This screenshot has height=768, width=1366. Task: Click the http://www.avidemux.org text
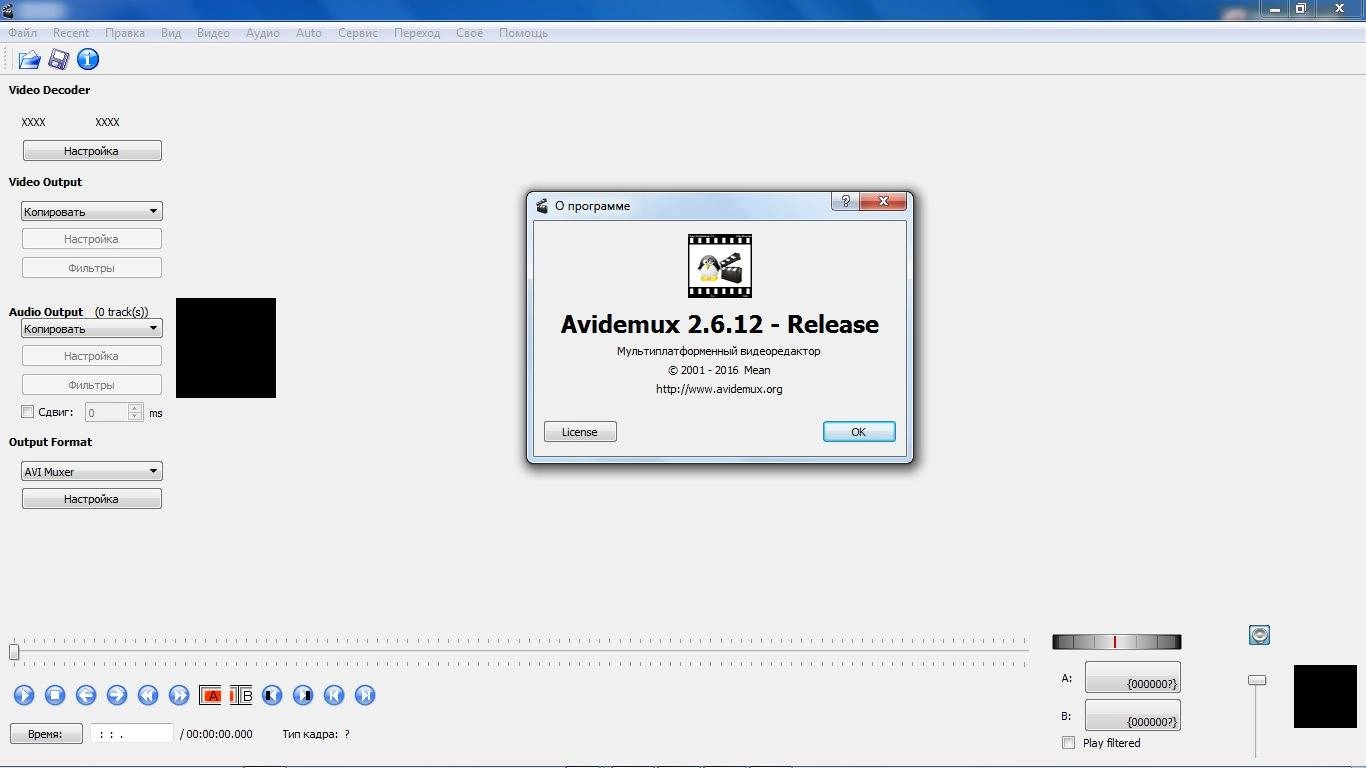719,389
